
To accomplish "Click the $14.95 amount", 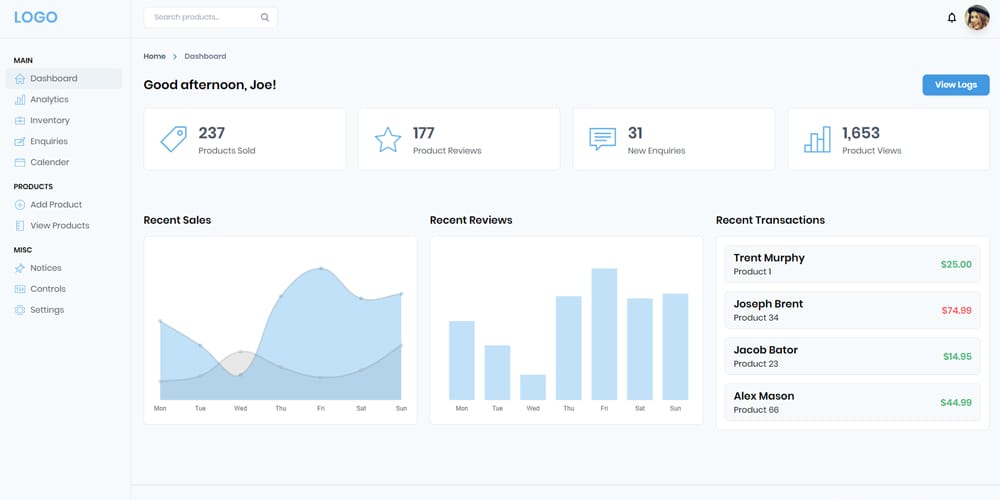I will coord(957,356).
